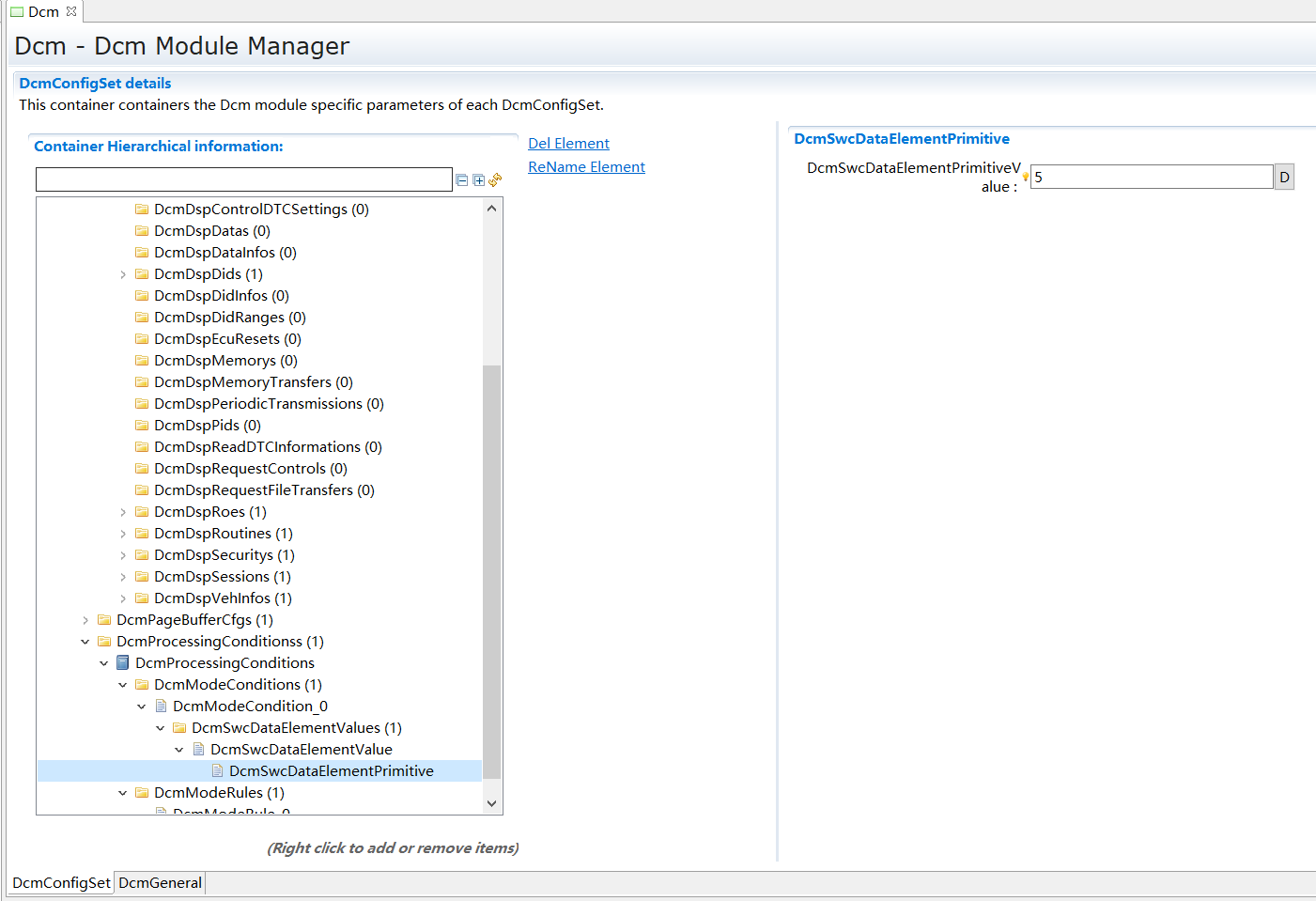Click the ReName Element link
The width and height of the screenshot is (1316, 901).
coord(586,167)
